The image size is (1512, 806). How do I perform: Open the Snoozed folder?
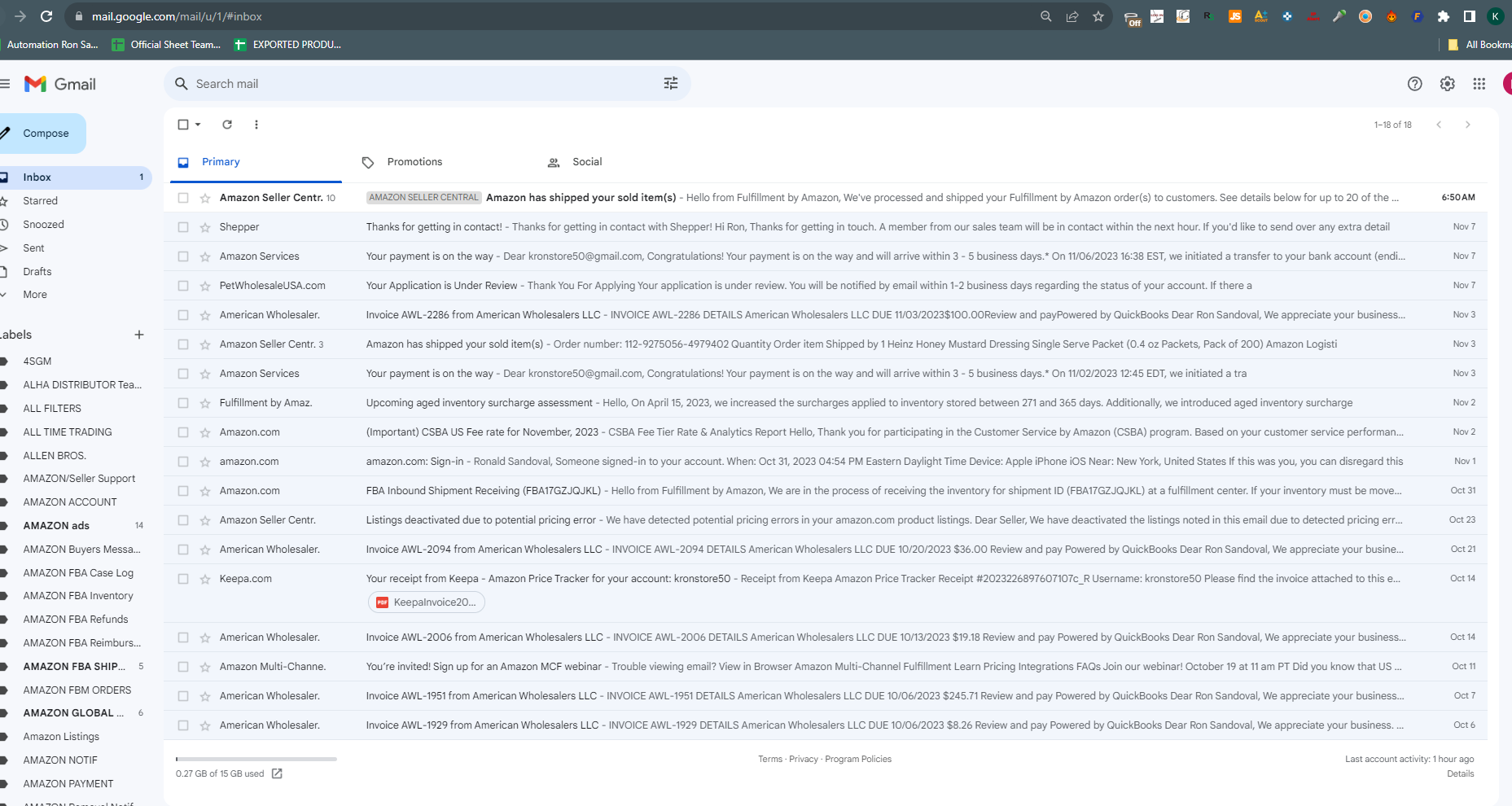click(43, 225)
